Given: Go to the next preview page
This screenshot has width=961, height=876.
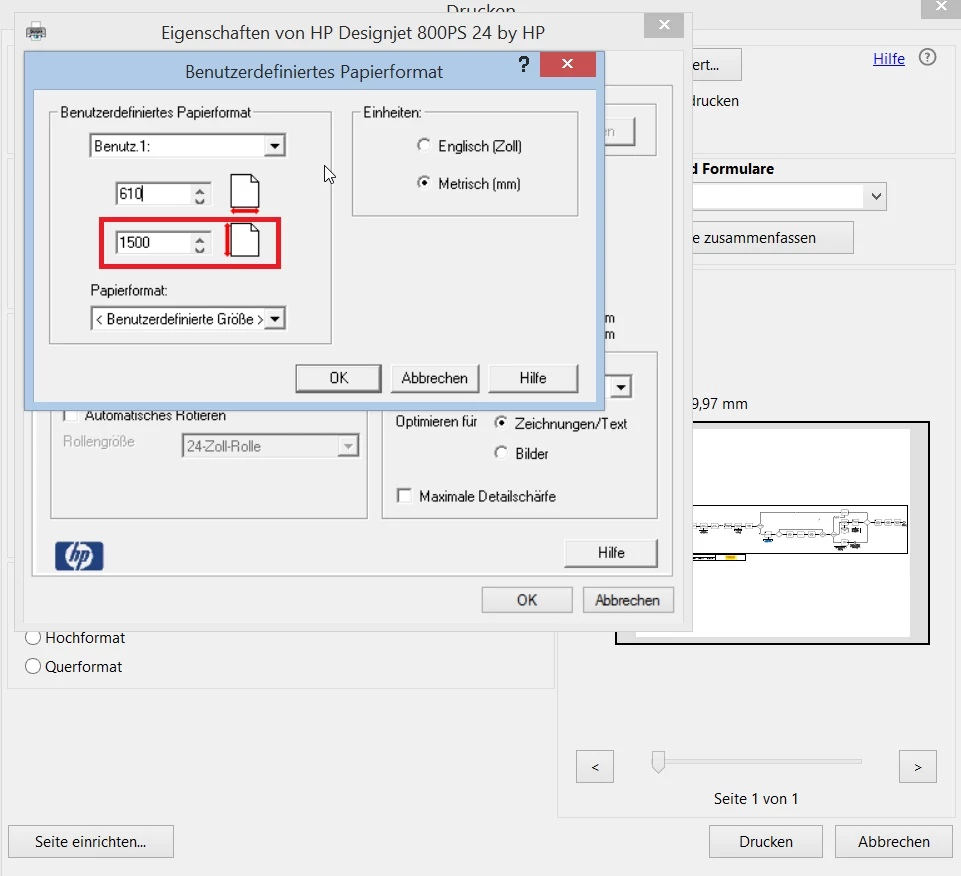Looking at the screenshot, I should point(917,766).
